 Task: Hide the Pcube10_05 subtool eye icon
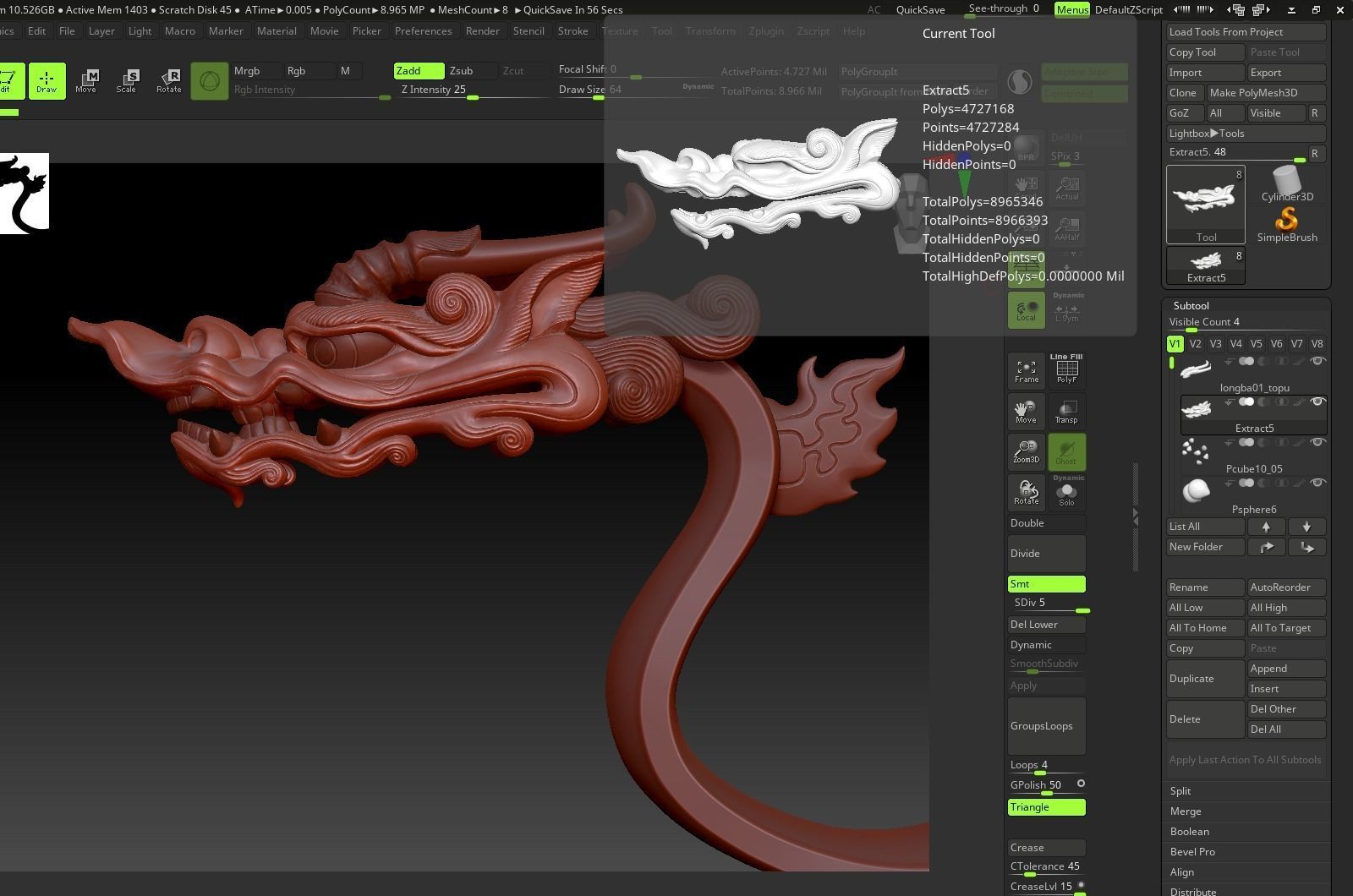tap(1317, 443)
